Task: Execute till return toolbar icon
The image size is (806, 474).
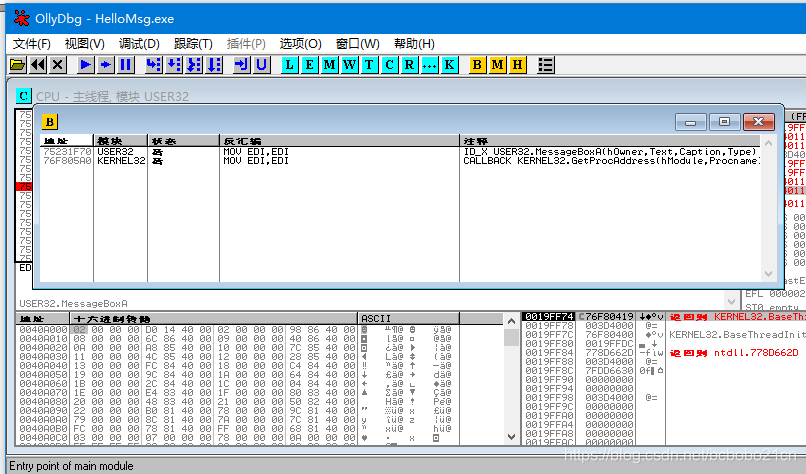Action: tap(242, 65)
